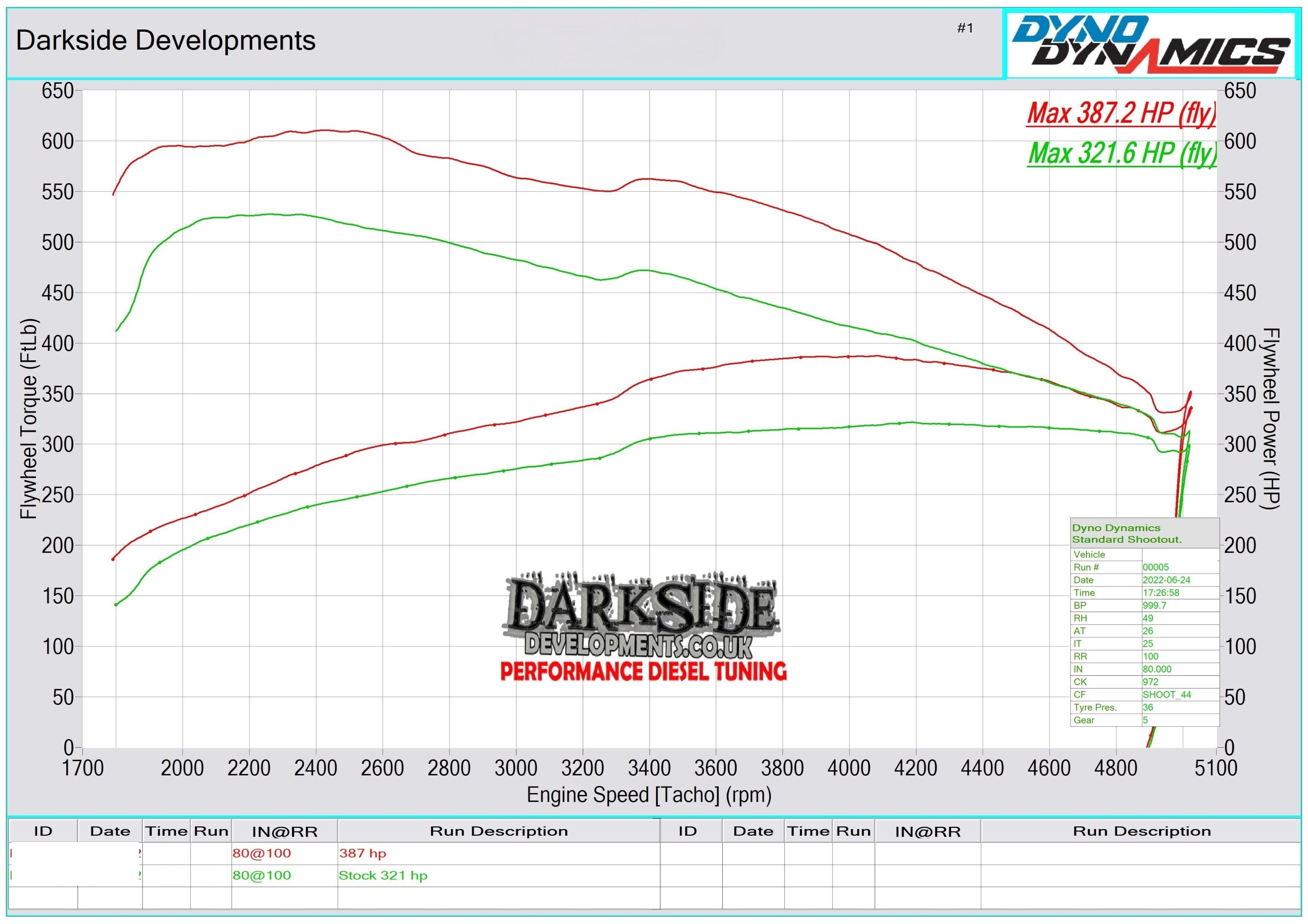Click the '4600' rpm axis tick
Viewport: 1308px width, 924px height.
click(1049, 768)
